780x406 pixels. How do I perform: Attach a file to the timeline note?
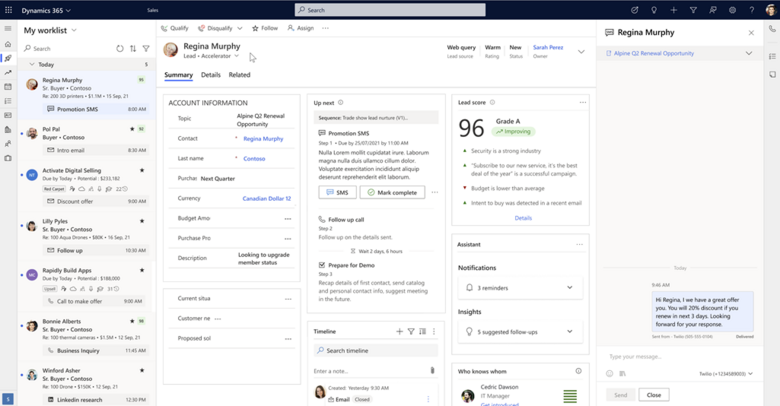click(432, 371)
